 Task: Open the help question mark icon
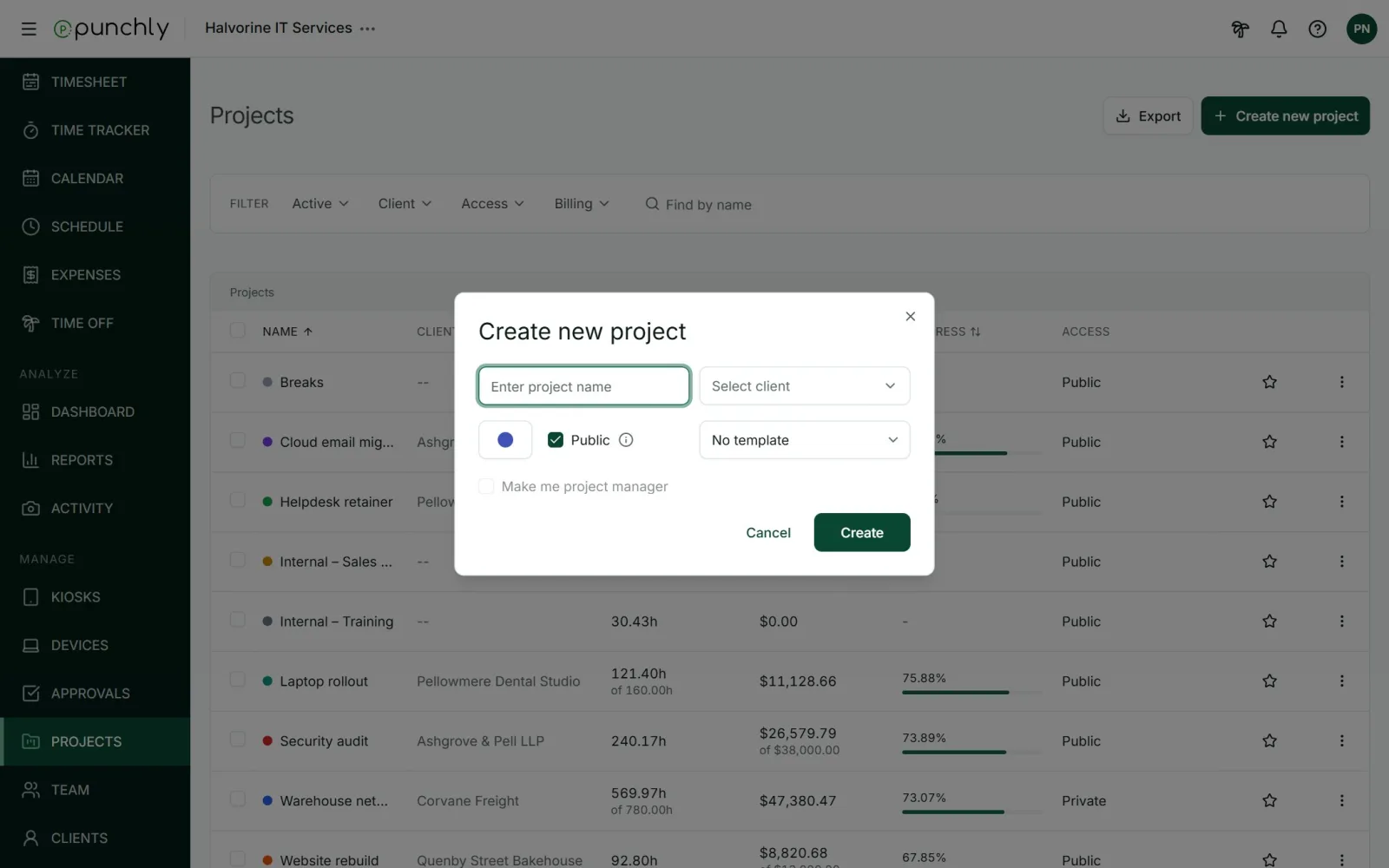pyautogui.click(x=1317, y=29)
